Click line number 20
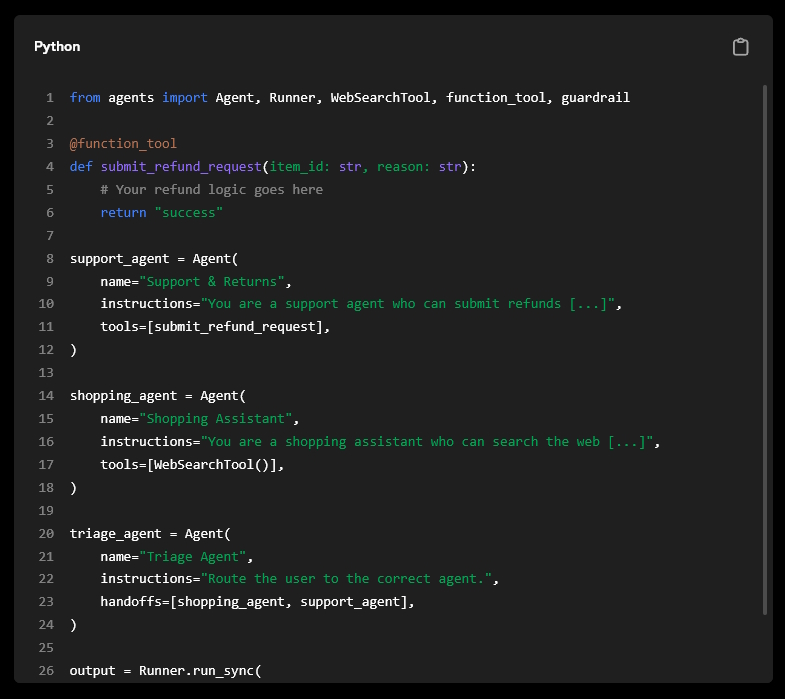 pyautogui.click(x=46, y=534)
